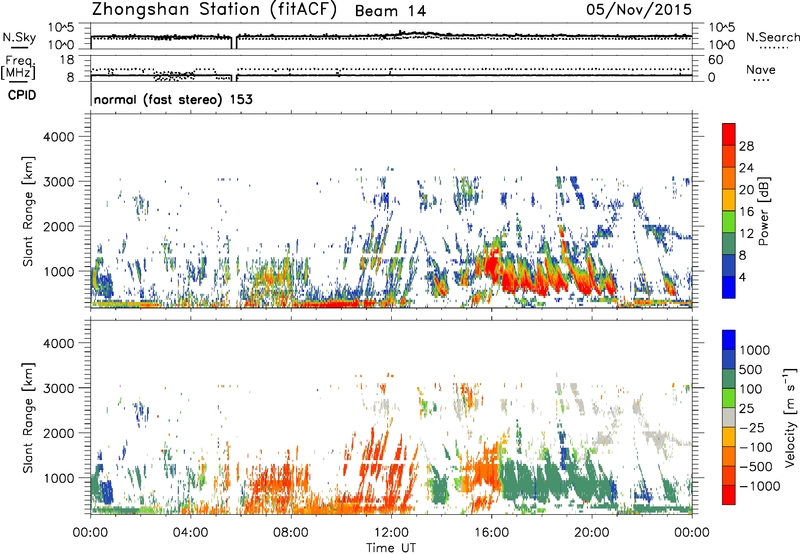Click the '20:00' time axis label

[x=591, y=533]
